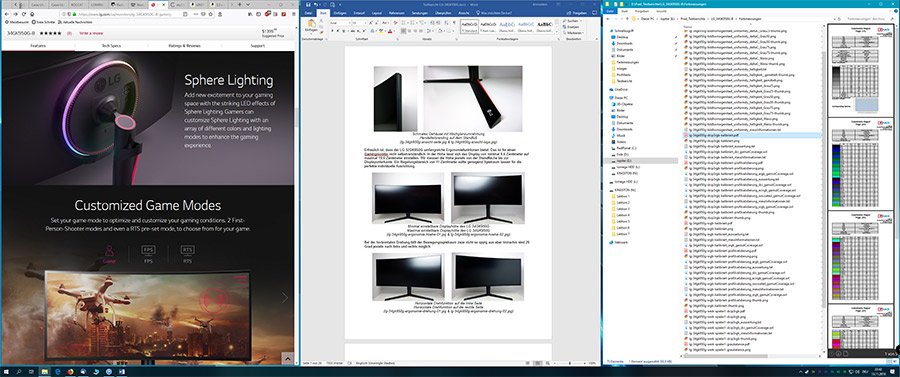Go back in the Firefox browser
This screenshot has width=900, height=377.
[7, 14]
